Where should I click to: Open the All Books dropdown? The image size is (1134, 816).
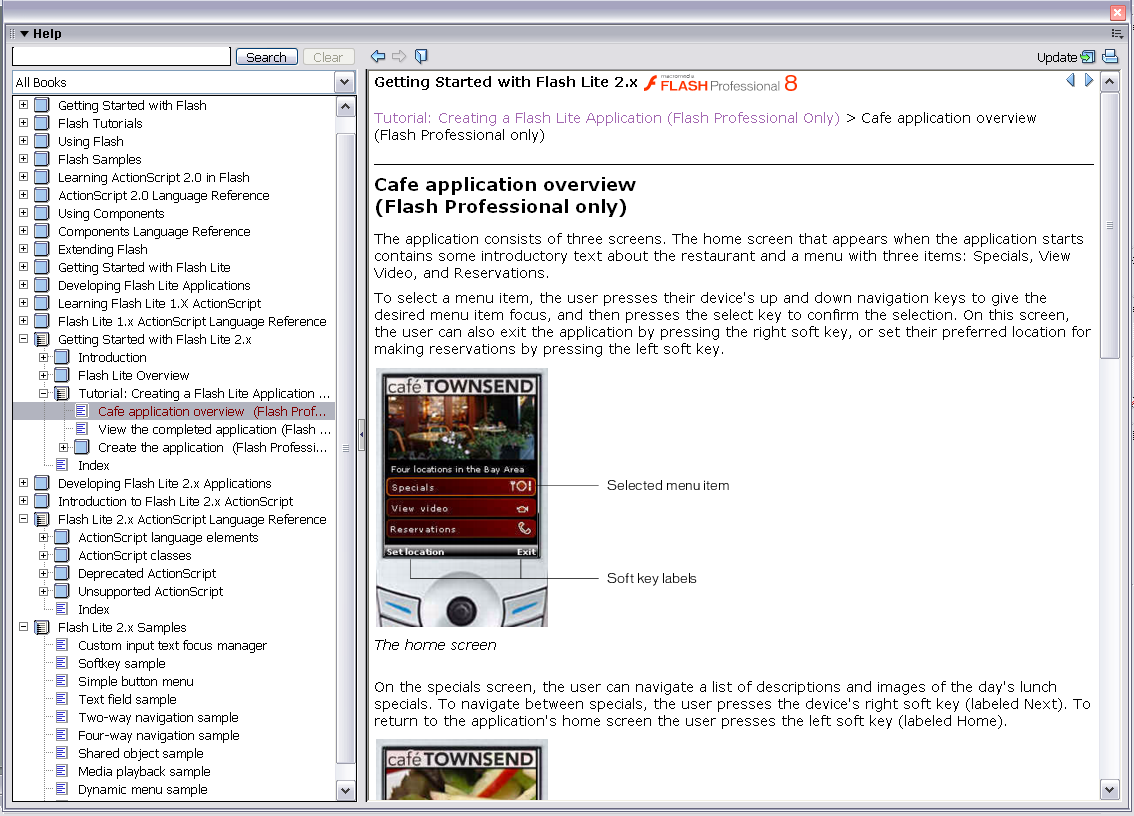click(x=344, y=83)
